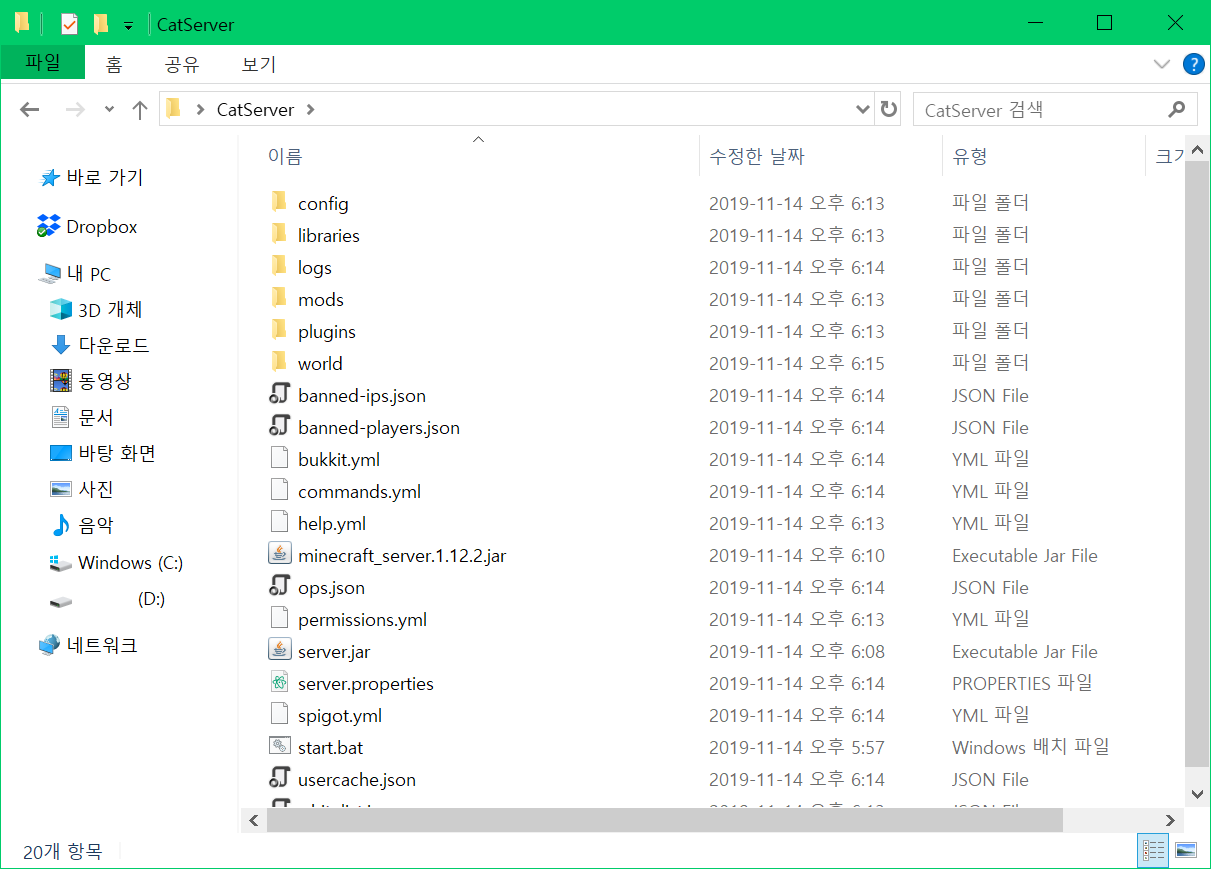
Task: Click the start.bat batch file icon
Action: click(279, 747)
